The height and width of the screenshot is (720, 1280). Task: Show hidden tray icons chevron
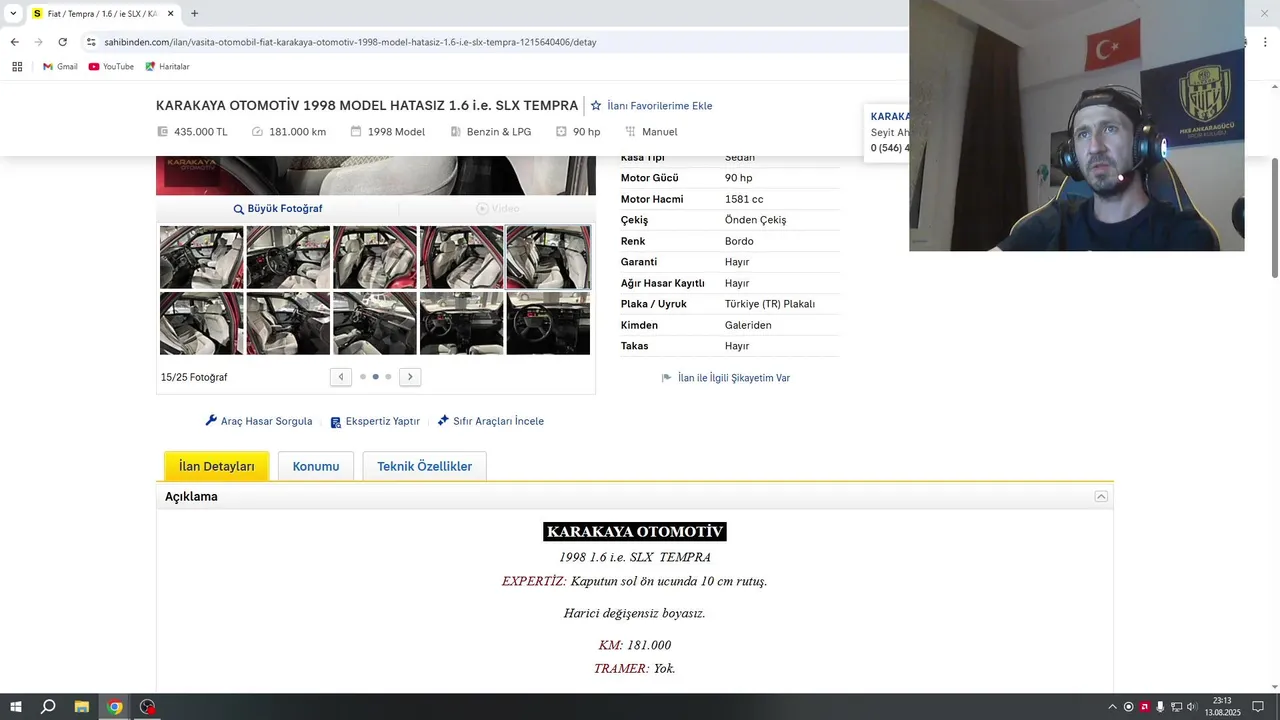[x=1112, y=707]
